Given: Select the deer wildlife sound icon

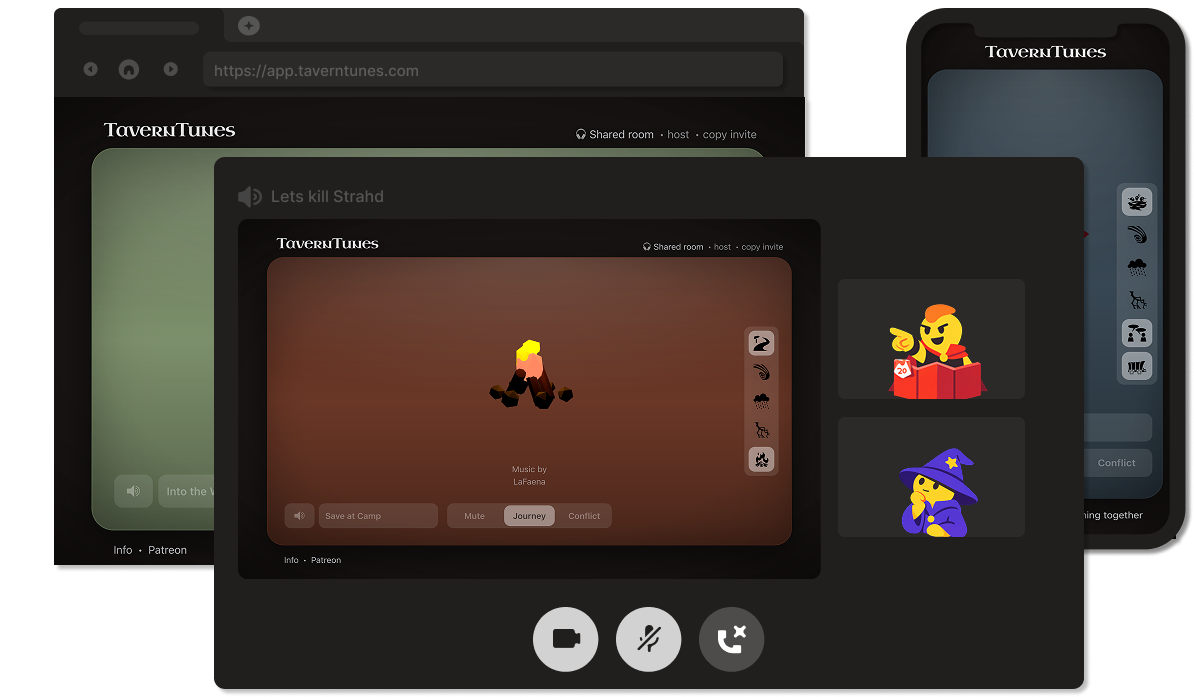Looking at the screenshot, I should coord(761,429).
